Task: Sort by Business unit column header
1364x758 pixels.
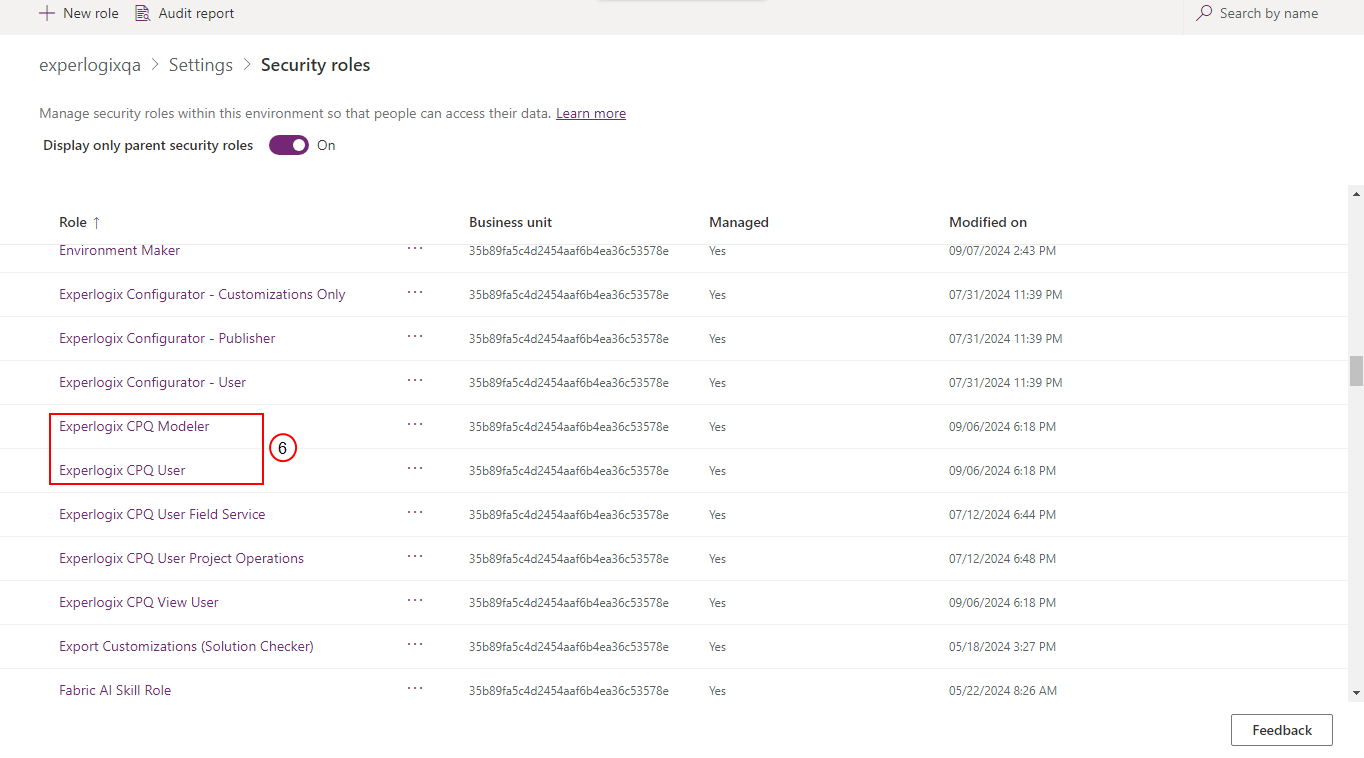Action: (x=510, y=222)
